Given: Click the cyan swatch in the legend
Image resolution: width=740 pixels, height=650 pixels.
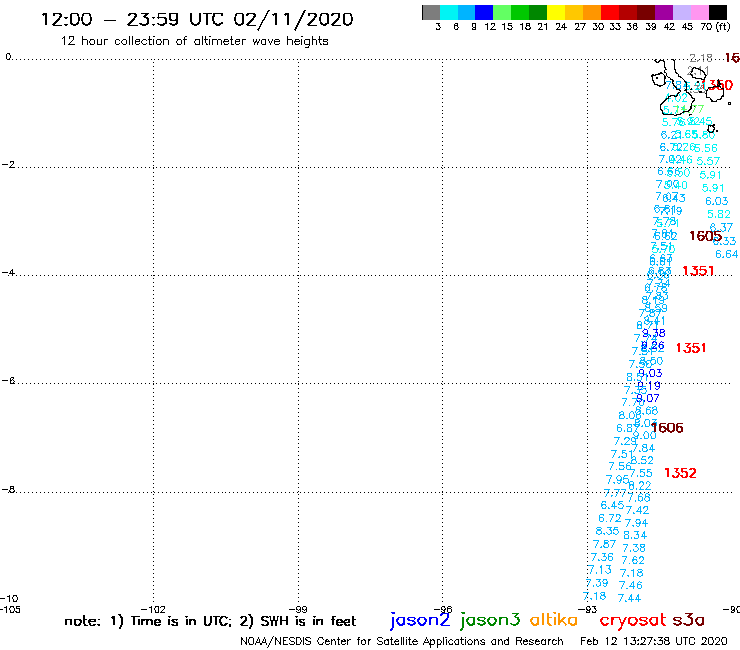Looking at the screenshot, I should click(x=449, y=12).
